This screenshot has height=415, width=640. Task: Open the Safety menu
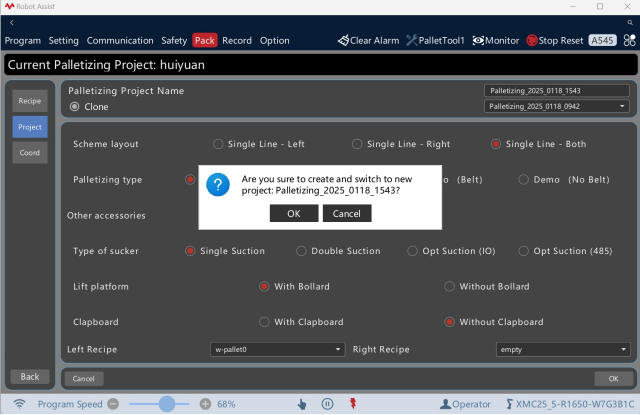coord(174,40)
